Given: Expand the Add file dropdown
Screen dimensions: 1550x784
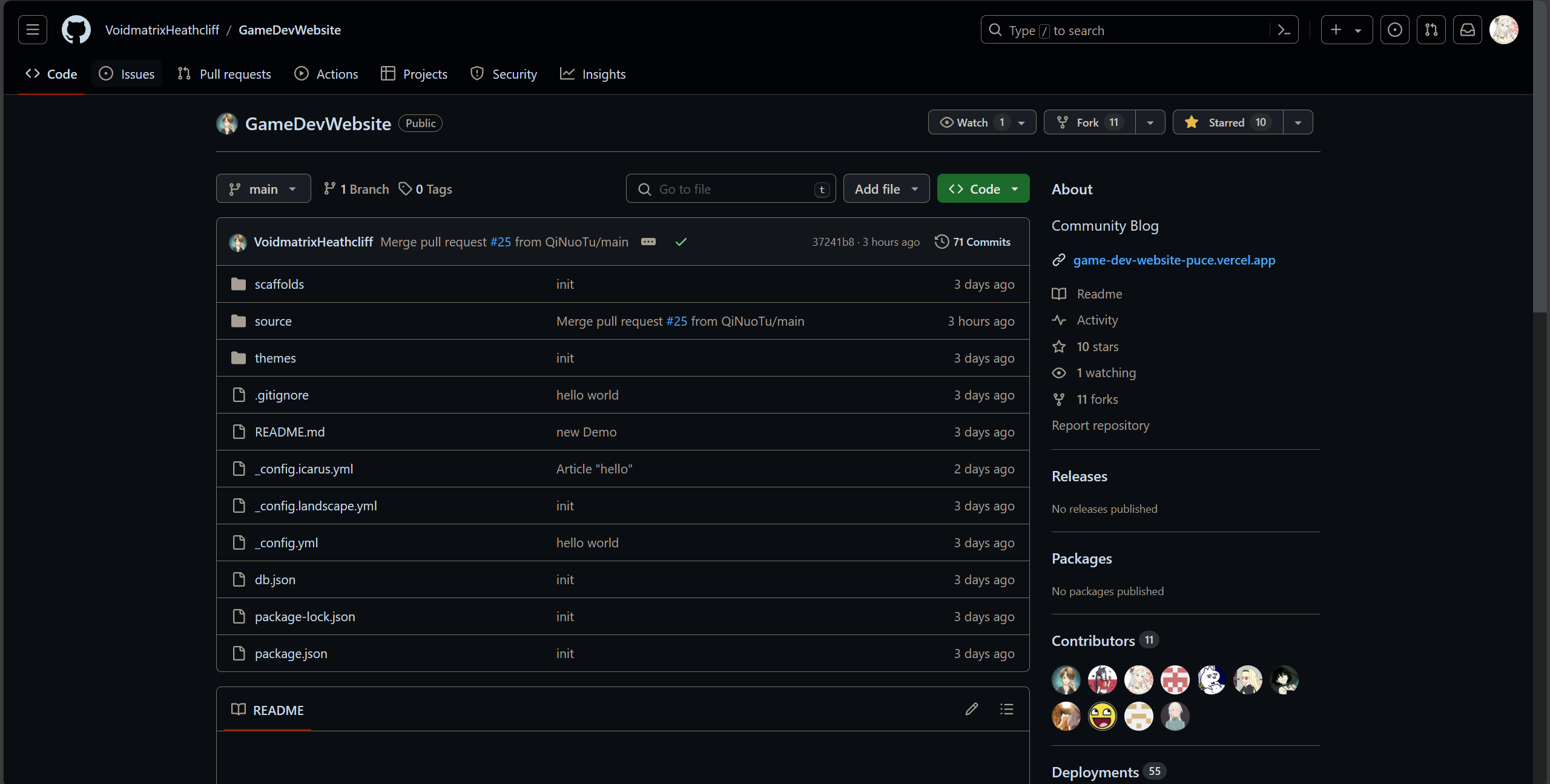Looking at the screenshot, I should pyautogui.click(x=886, y=189).
